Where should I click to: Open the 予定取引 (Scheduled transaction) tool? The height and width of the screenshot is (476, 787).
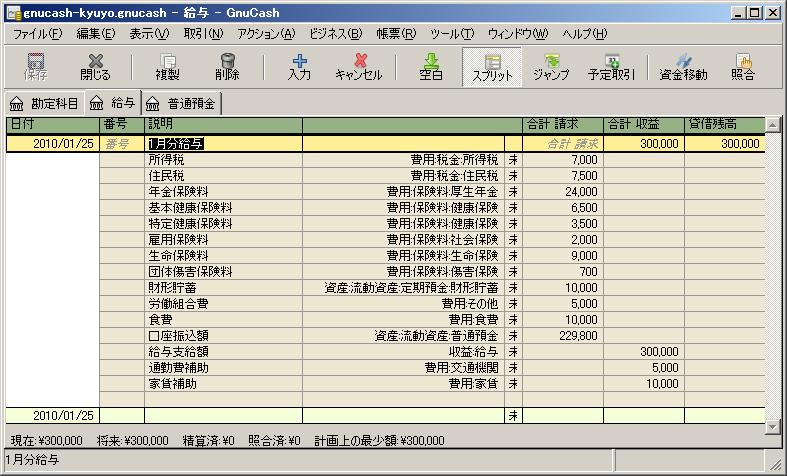click(x=611, y=66)
